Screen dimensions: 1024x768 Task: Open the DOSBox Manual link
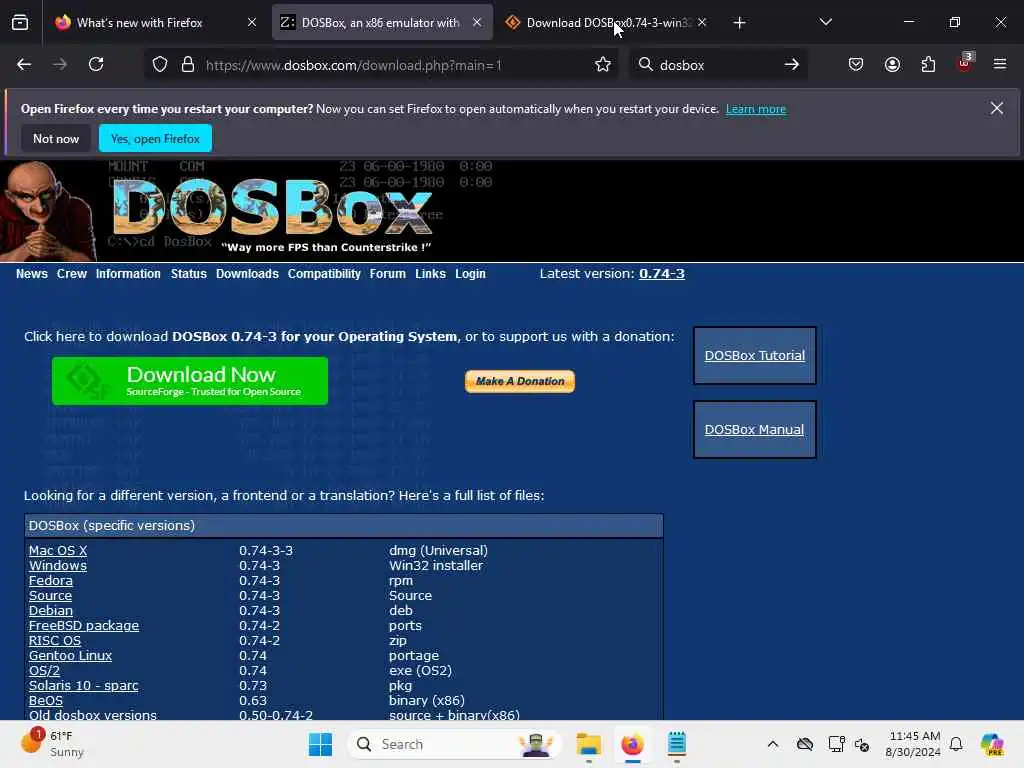(x=754, y=430)
